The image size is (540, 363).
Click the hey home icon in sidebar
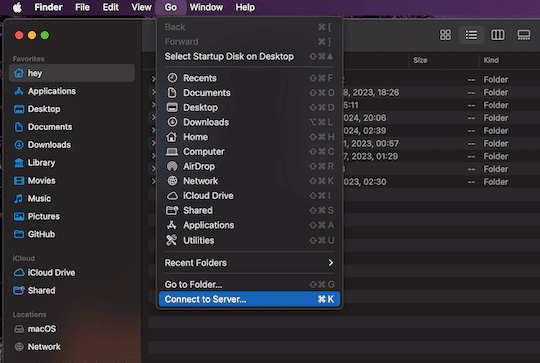pos(19,73)
